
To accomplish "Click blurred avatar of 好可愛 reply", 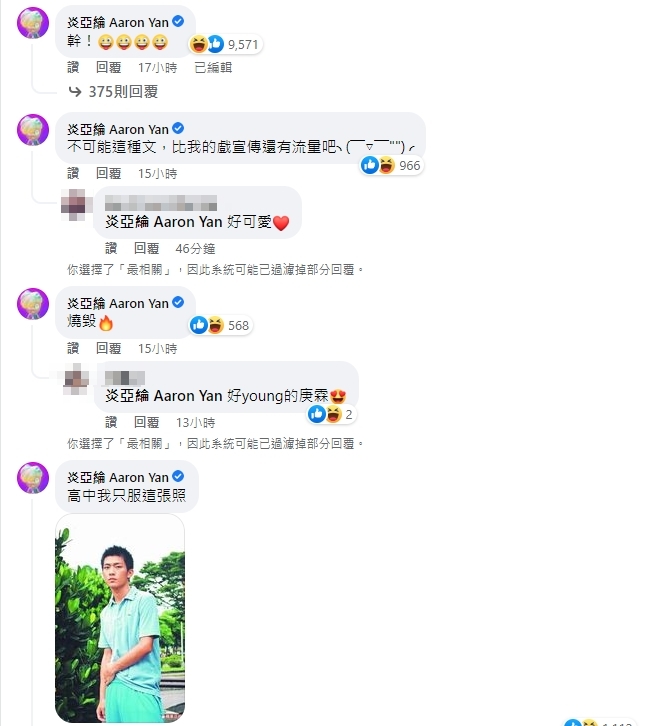I will [x=75, y=205].
